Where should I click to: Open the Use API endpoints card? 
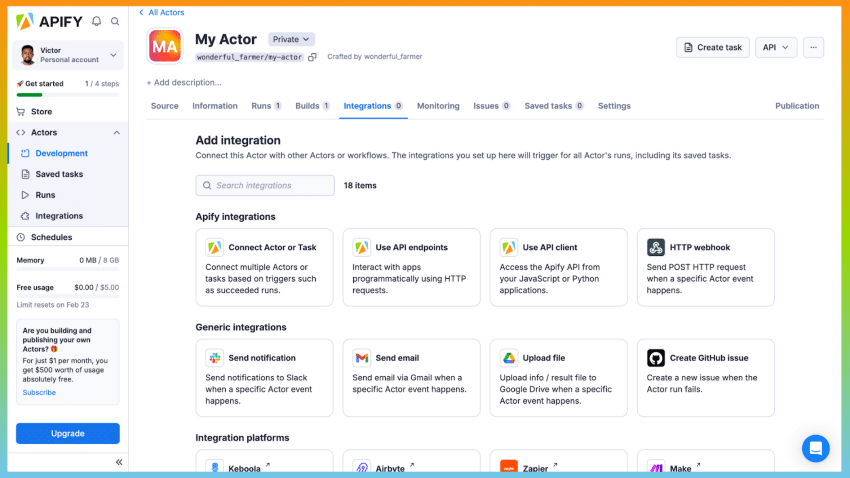pos(411,267)
